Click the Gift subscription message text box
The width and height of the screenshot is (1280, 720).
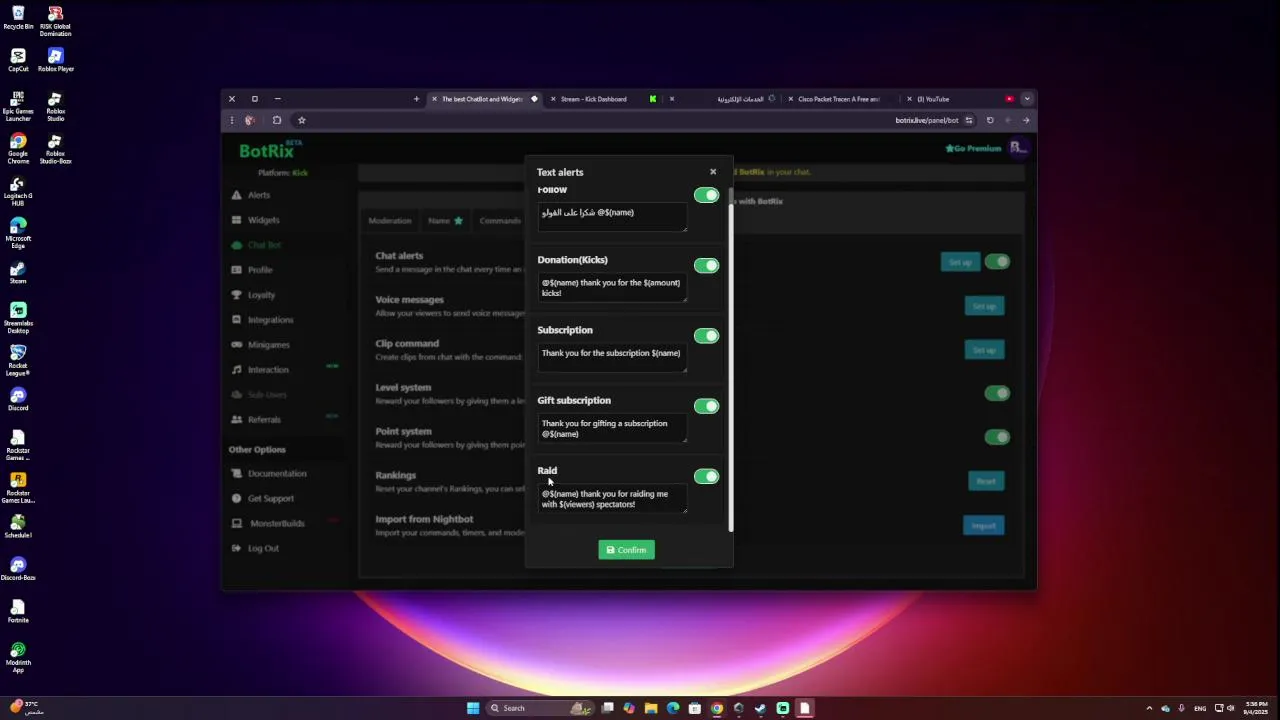click(x=612, y=428)
